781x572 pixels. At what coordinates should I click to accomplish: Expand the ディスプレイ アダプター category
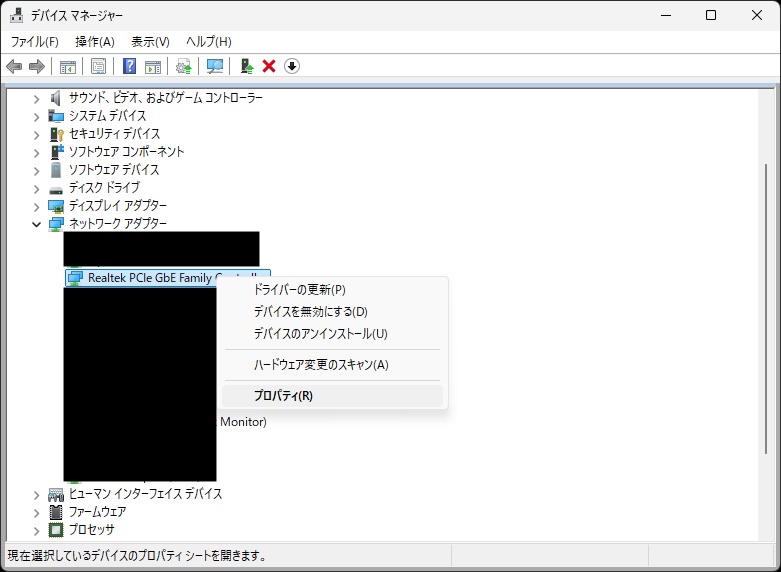(37, 206)
